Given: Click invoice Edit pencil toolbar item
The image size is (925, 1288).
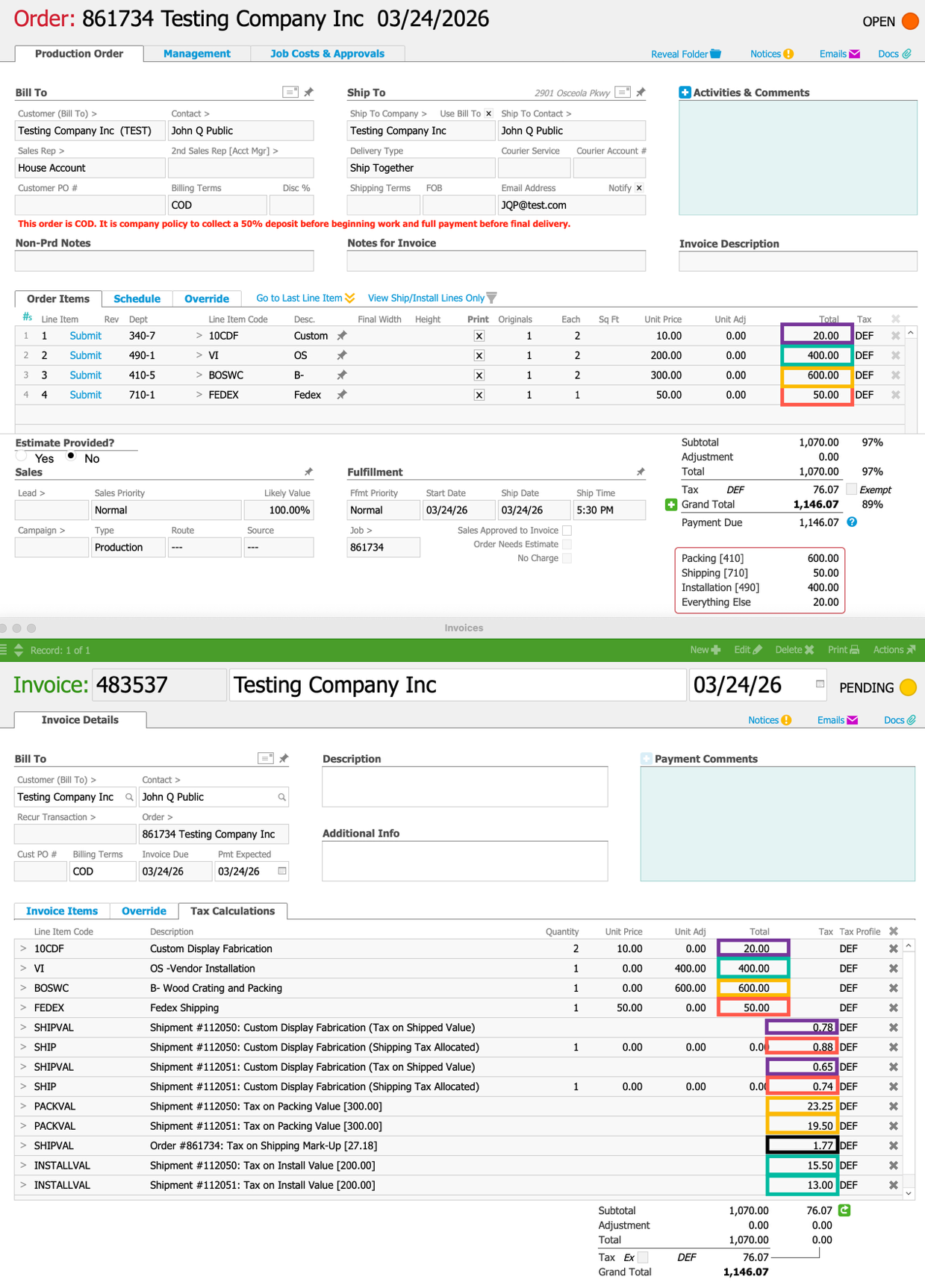Looking at the screenshot, I should (x=748, y=650).
